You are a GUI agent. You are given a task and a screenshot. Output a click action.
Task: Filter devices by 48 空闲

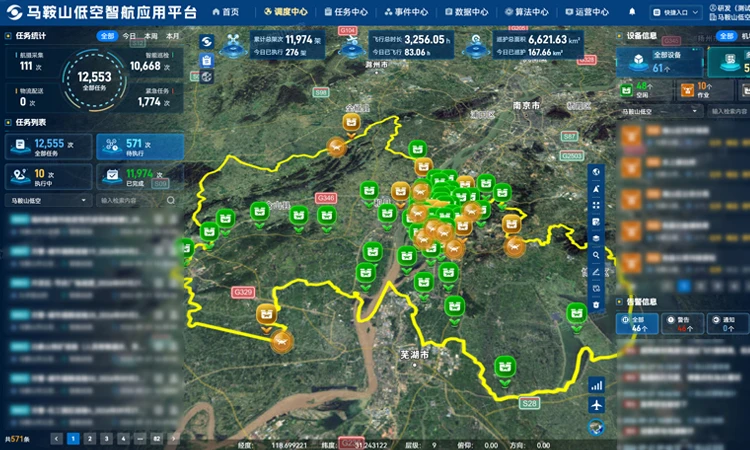[643, 89]
